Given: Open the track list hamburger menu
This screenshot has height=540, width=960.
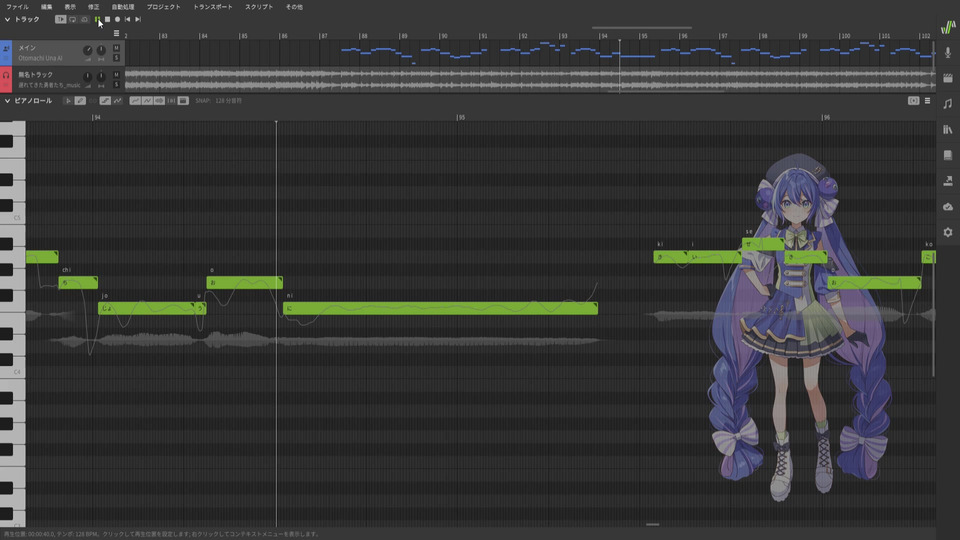Looking at the screenshot, I should point(116,33).
